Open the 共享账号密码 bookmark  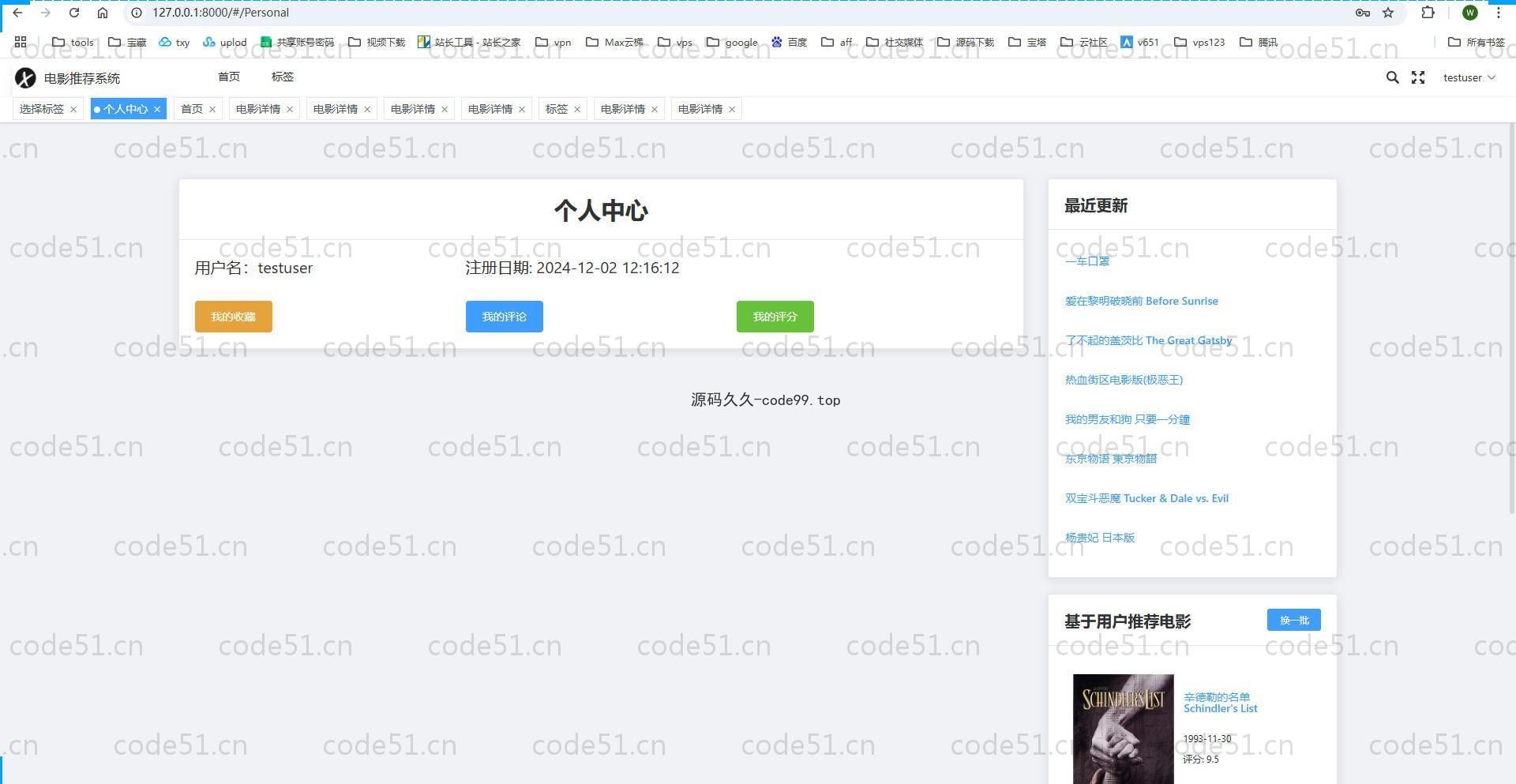(297, 42)
